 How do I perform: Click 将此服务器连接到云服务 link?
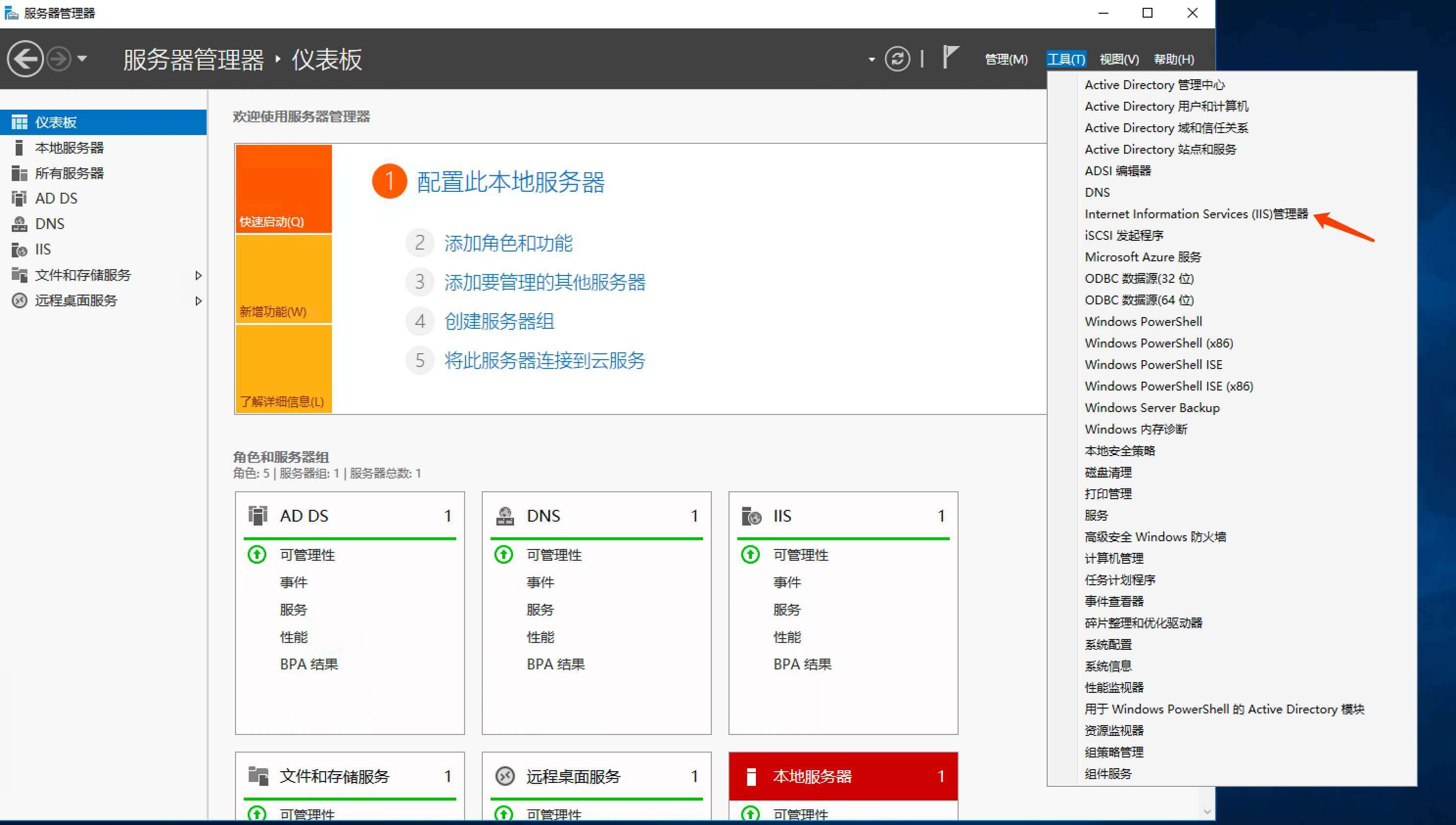coord(545,360)
